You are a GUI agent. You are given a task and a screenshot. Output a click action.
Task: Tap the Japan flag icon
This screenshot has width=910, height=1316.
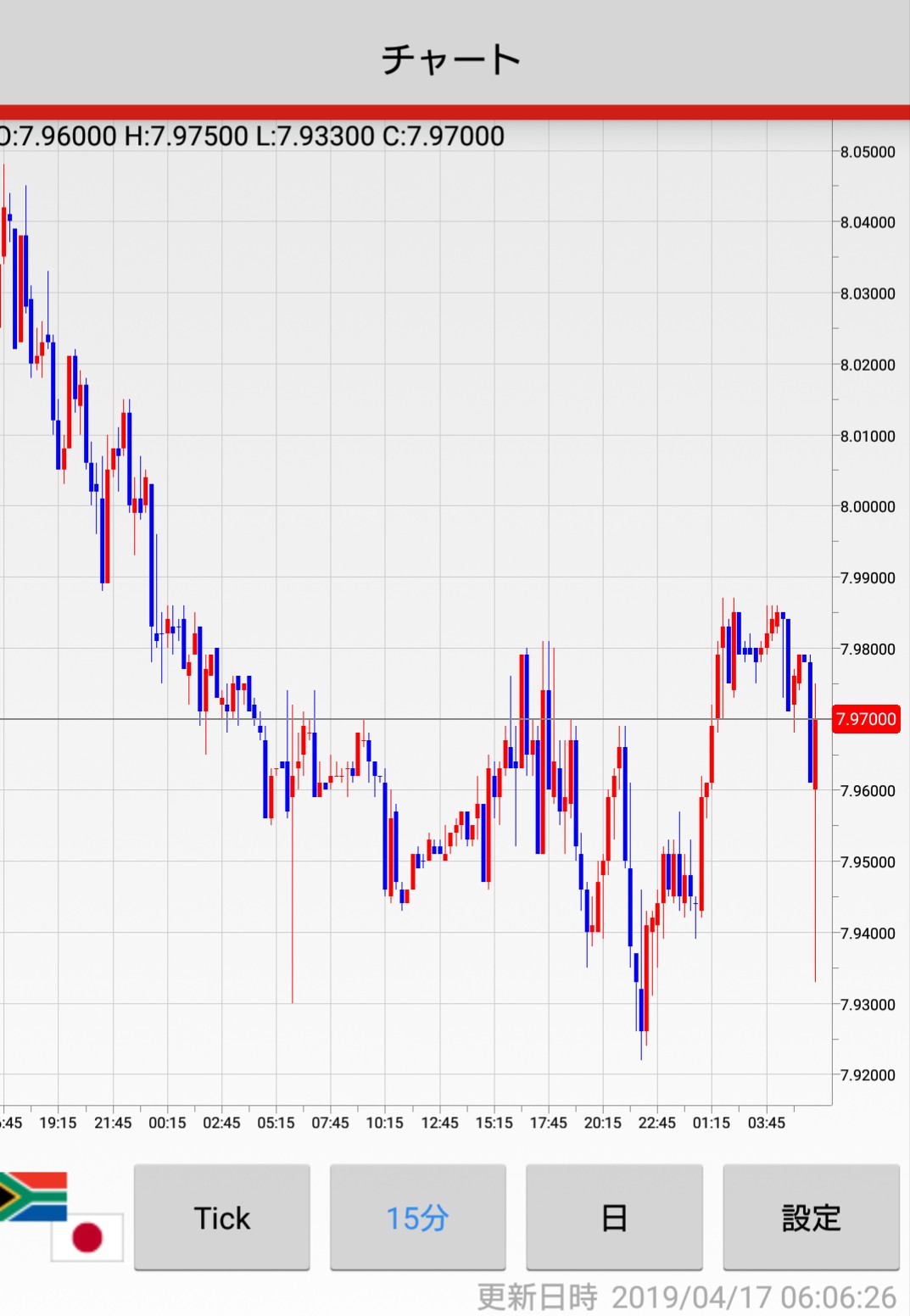[87, 1237]
